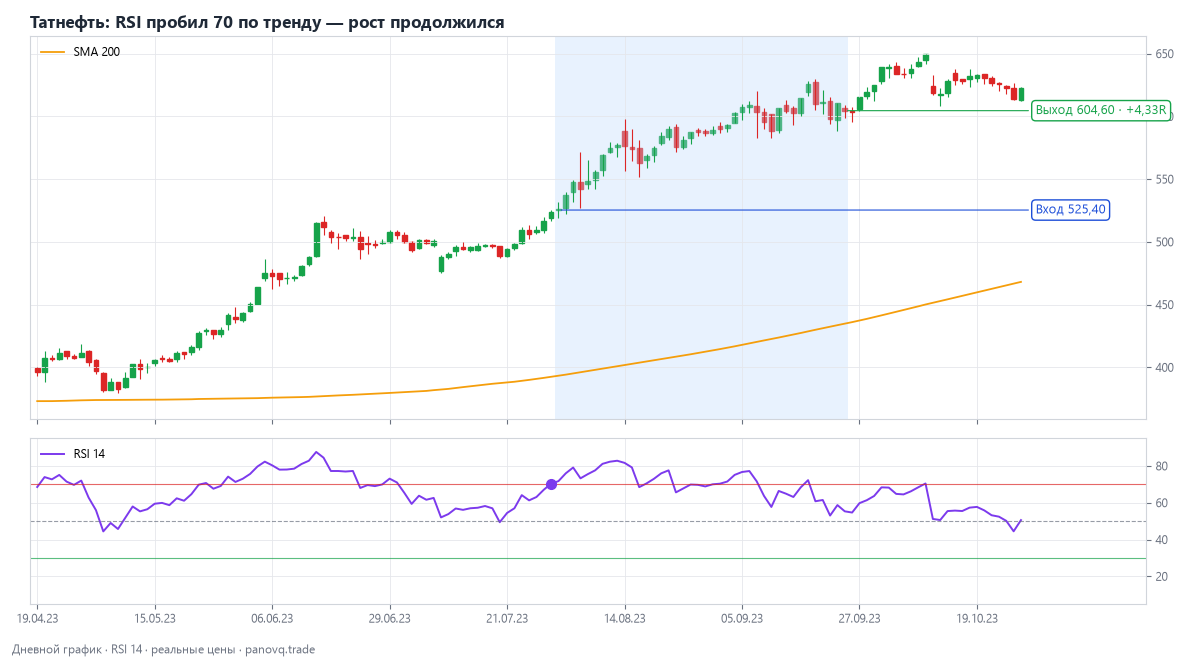Click the 05.09.23 date axis label

pos(742,619)
